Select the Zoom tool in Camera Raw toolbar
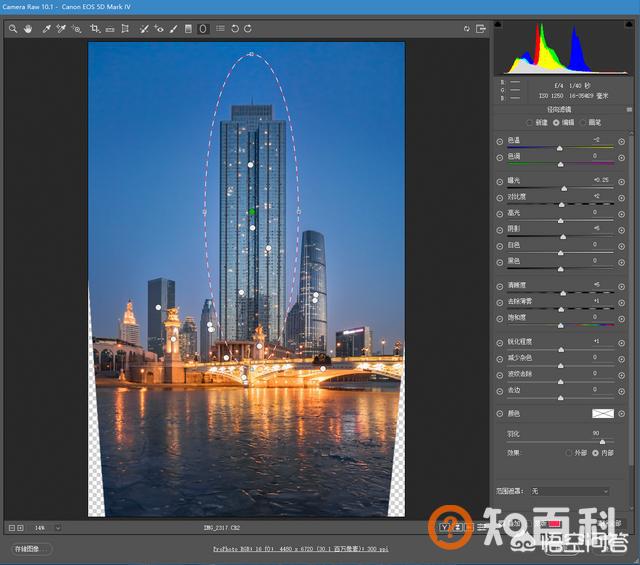Screen dimensions: 640x565 point(13,29)
